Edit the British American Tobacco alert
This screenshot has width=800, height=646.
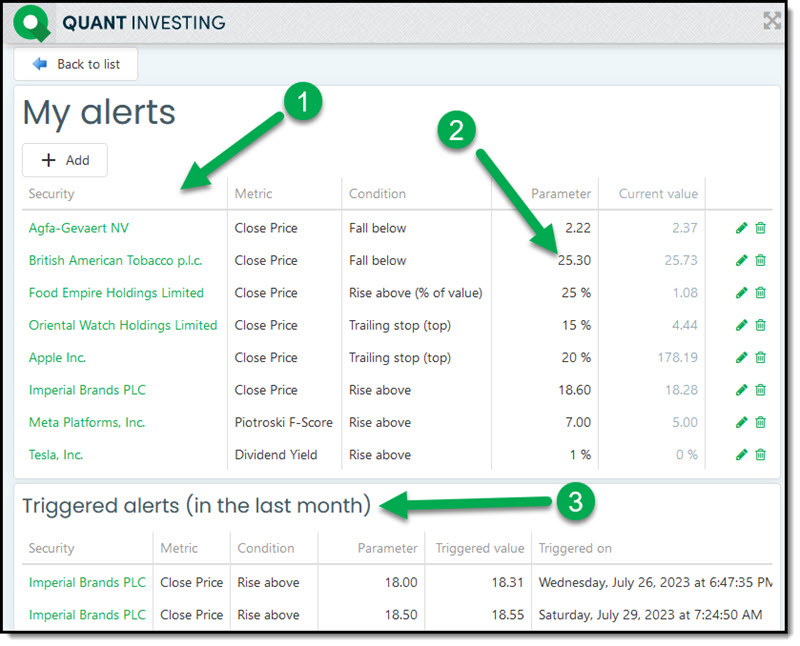741,261
